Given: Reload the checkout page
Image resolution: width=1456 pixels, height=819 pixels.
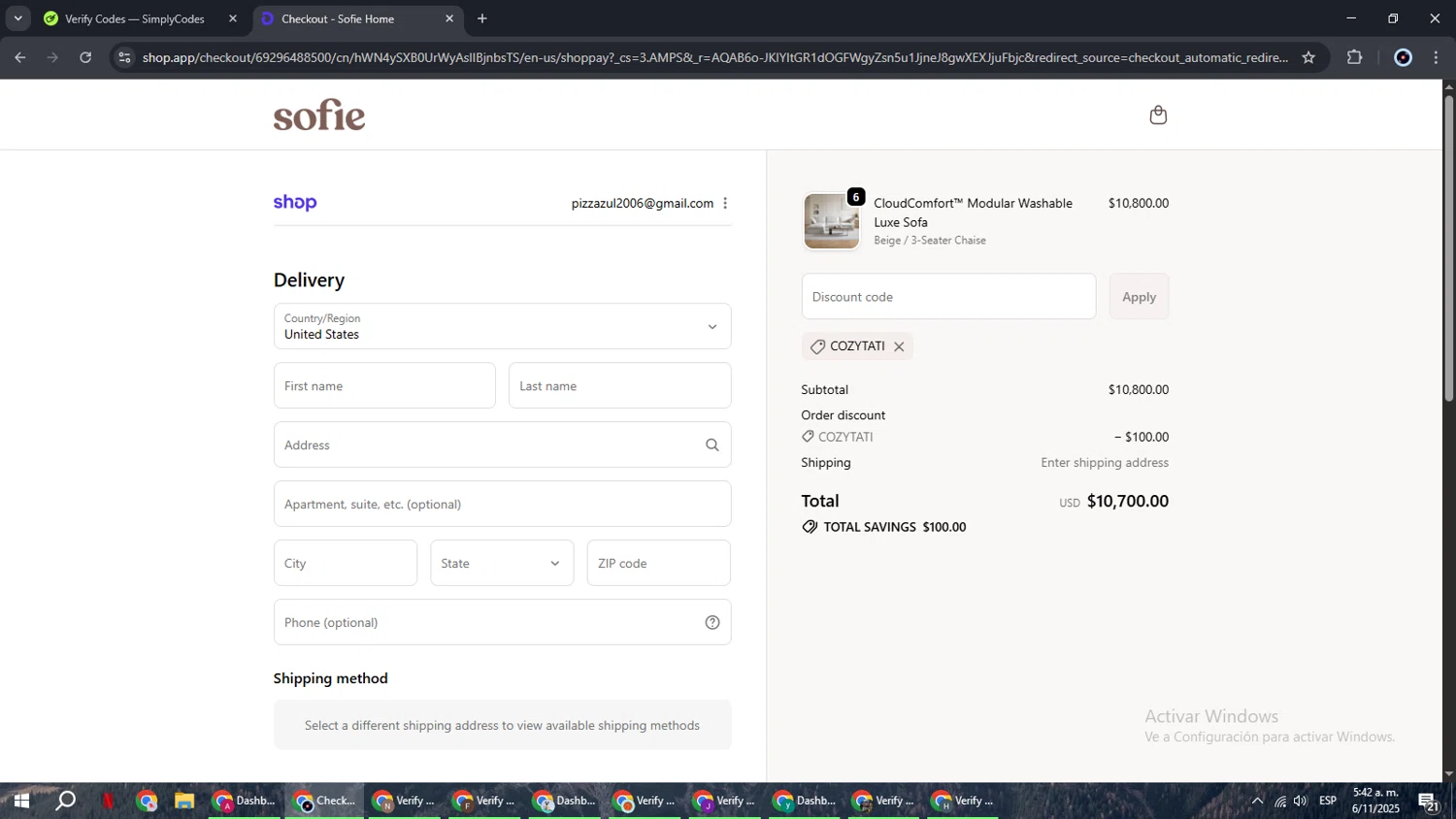Looking at the screenshot, I should [x=85, y=57].
